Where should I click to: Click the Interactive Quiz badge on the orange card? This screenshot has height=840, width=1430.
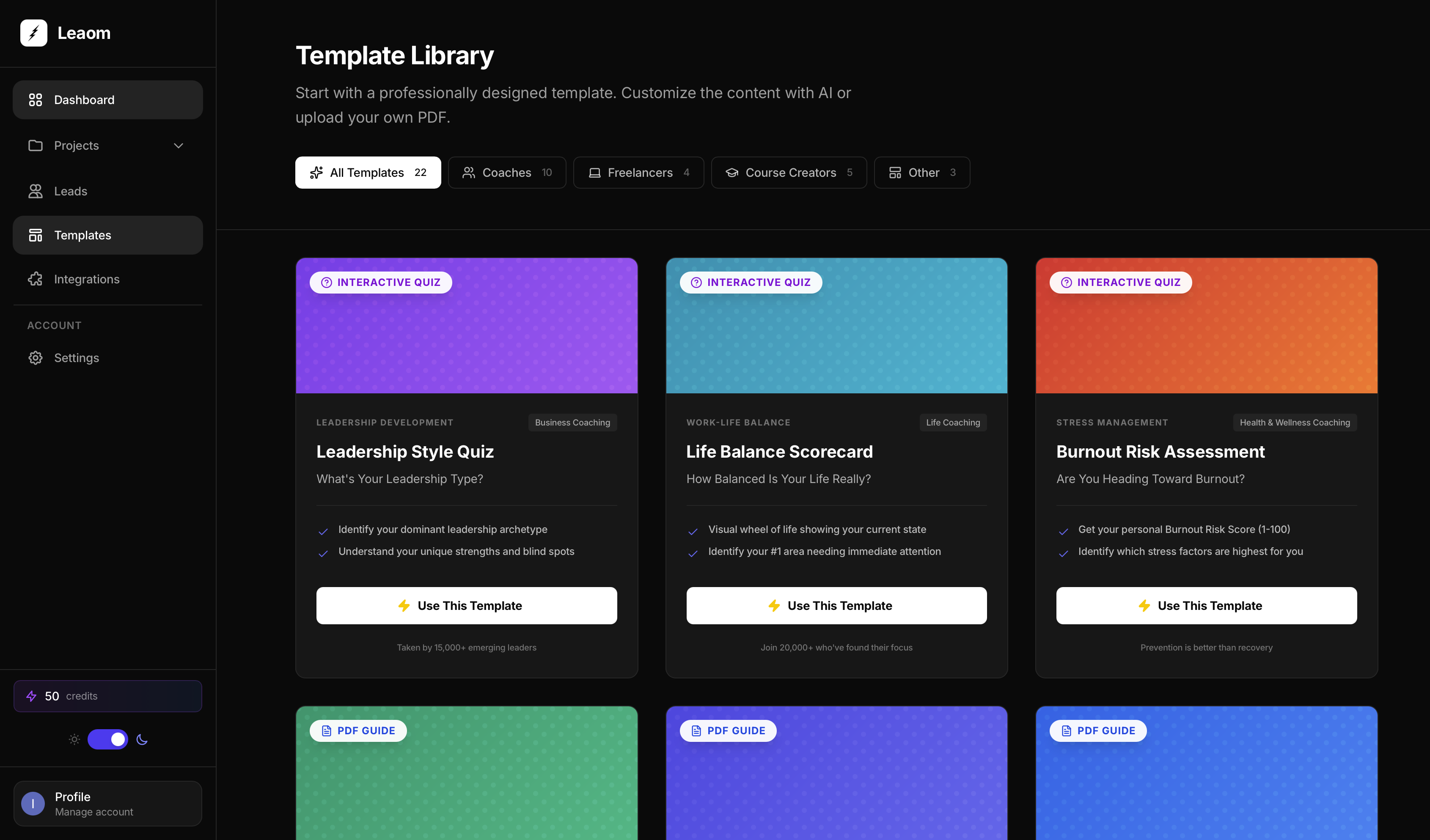pos(1120,282)
